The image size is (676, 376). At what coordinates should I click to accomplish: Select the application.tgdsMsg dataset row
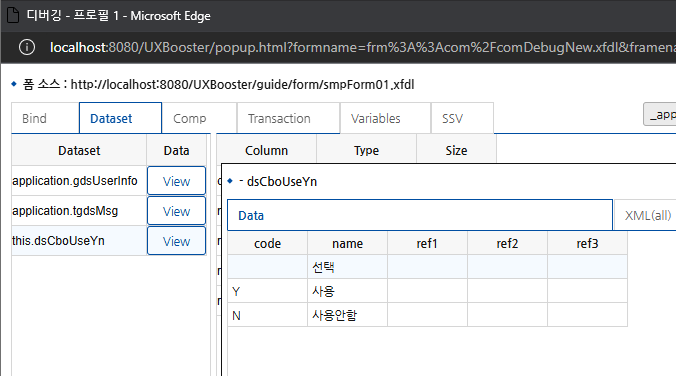(x=79, y=211)
